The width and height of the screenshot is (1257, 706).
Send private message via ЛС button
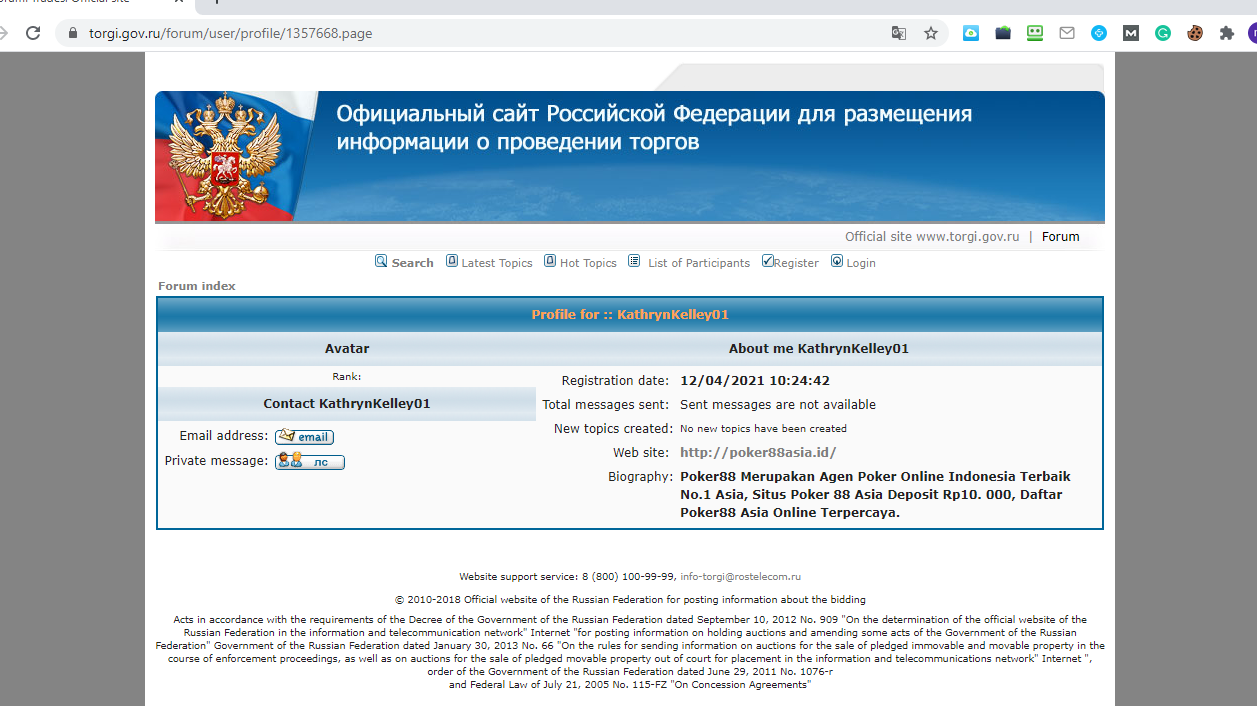310,462
